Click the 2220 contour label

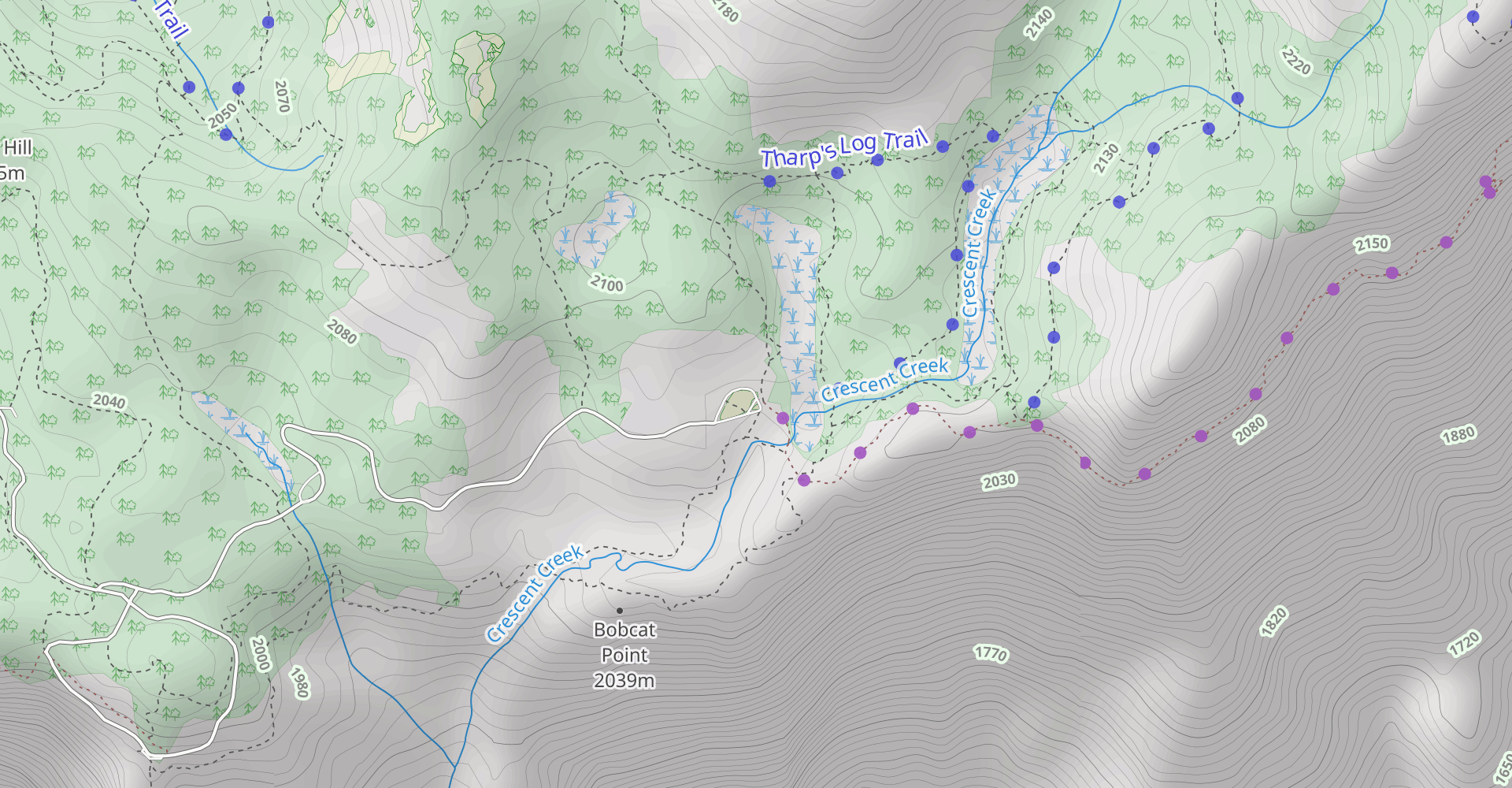[1296, 61]
